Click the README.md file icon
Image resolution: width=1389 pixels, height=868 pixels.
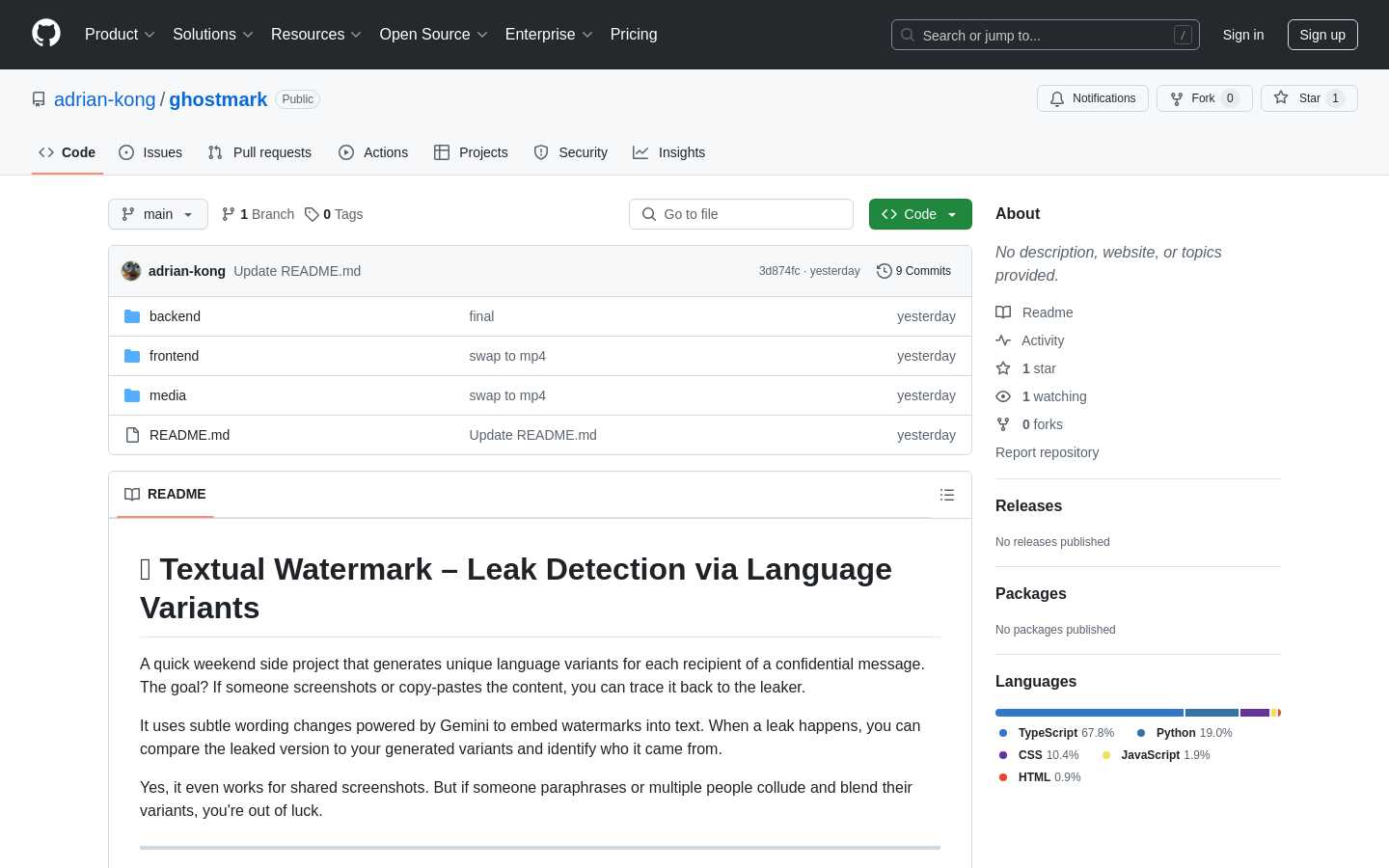[132, 435]
